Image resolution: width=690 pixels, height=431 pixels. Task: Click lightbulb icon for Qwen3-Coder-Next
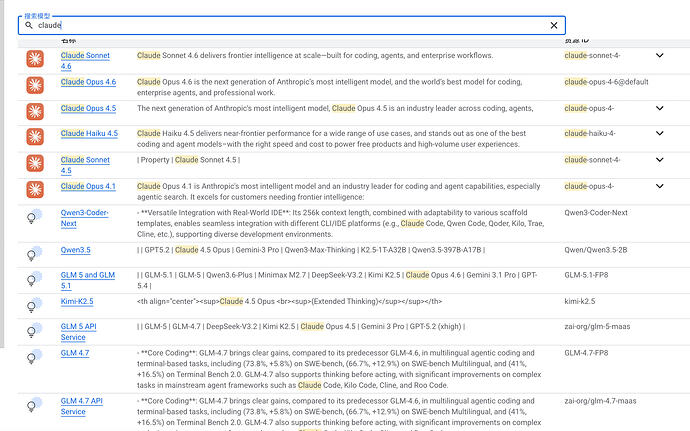pos(34,216)
